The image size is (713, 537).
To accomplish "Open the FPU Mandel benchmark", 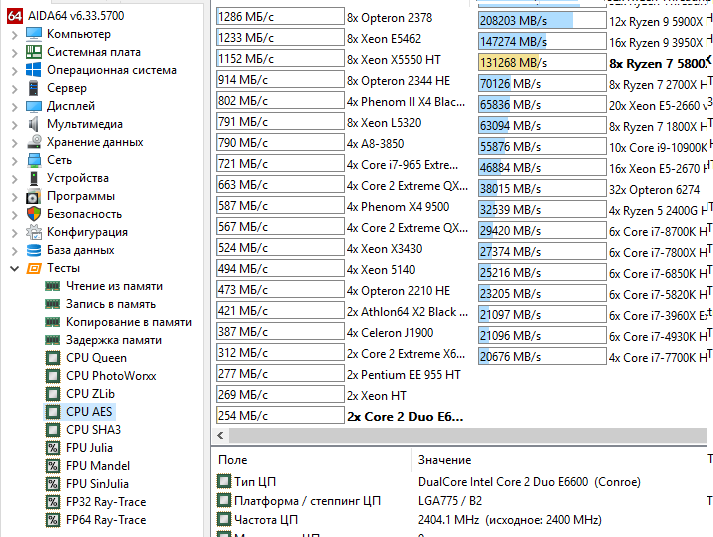I will [98, 466].
